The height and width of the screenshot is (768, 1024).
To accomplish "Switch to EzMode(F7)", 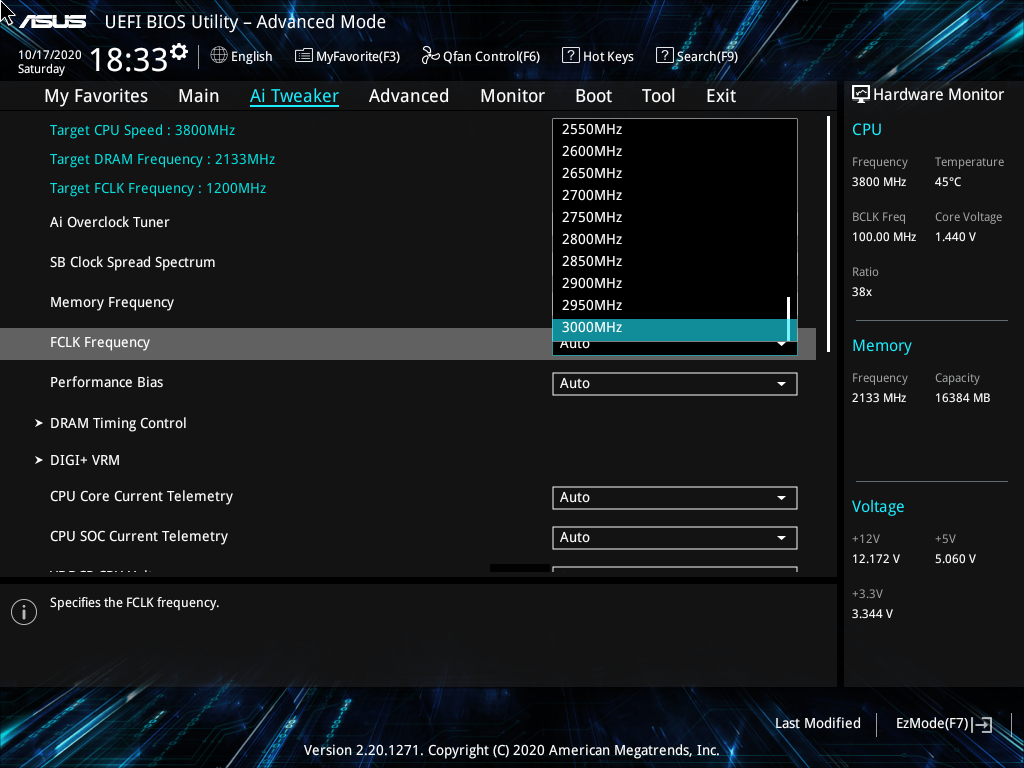I will 932,724.
